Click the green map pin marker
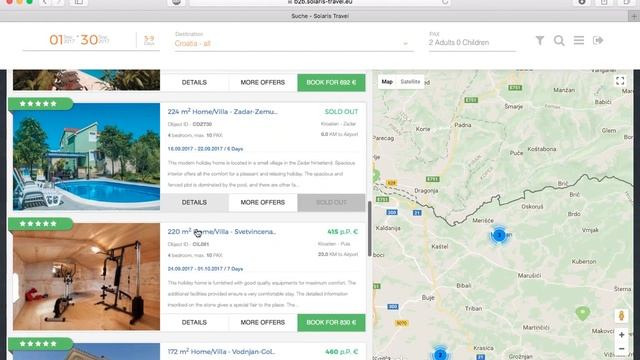 tap(582, 313)
